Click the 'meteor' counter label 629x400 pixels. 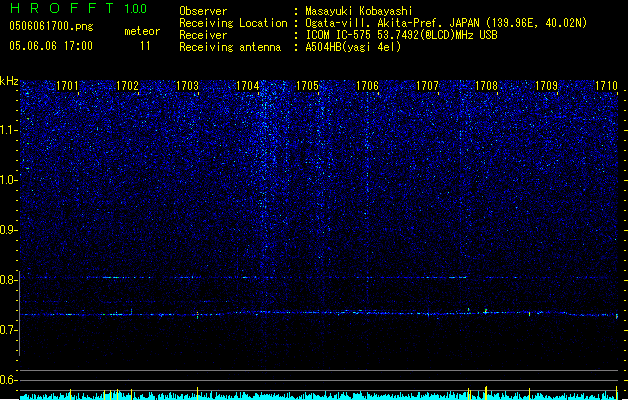(142, 31)
